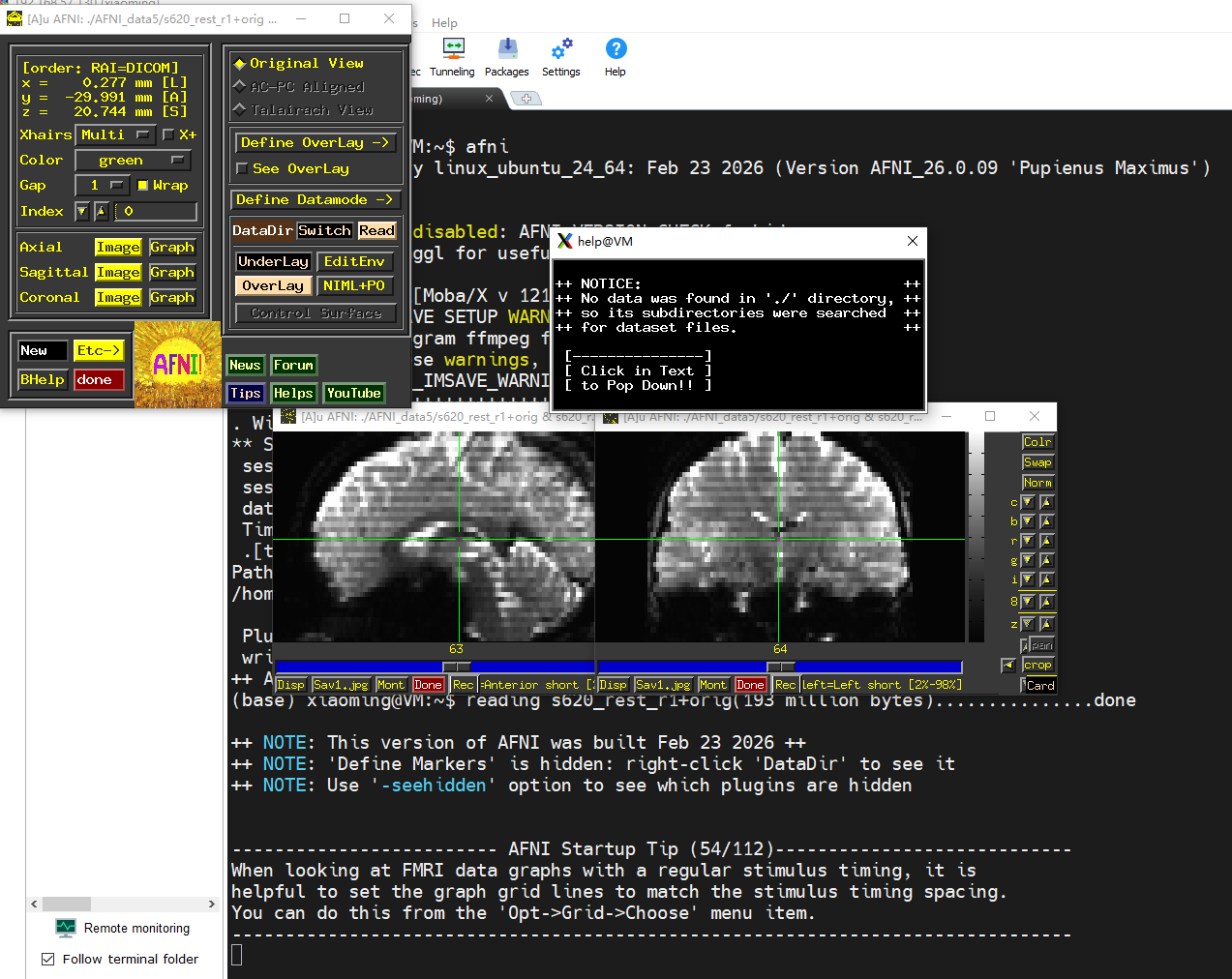Decrement the Index value with down arrow
The height and width of the screenshot is (979, 1232).
tap(82, 211)
